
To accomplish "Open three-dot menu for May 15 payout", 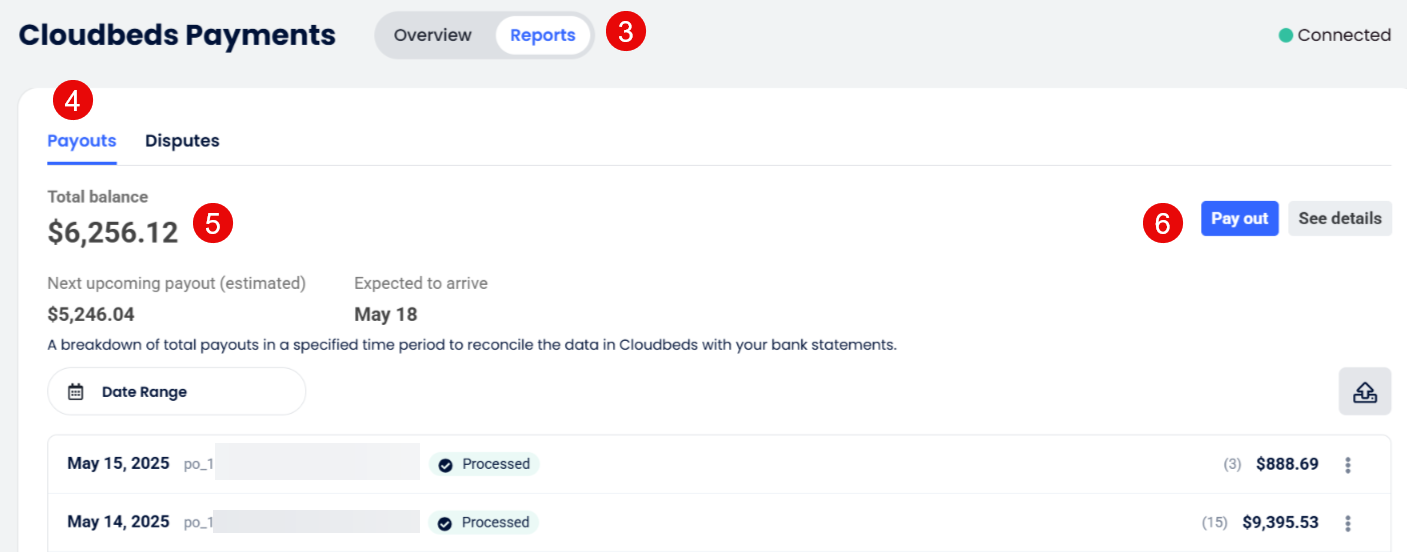I will tap(1348, 465).
